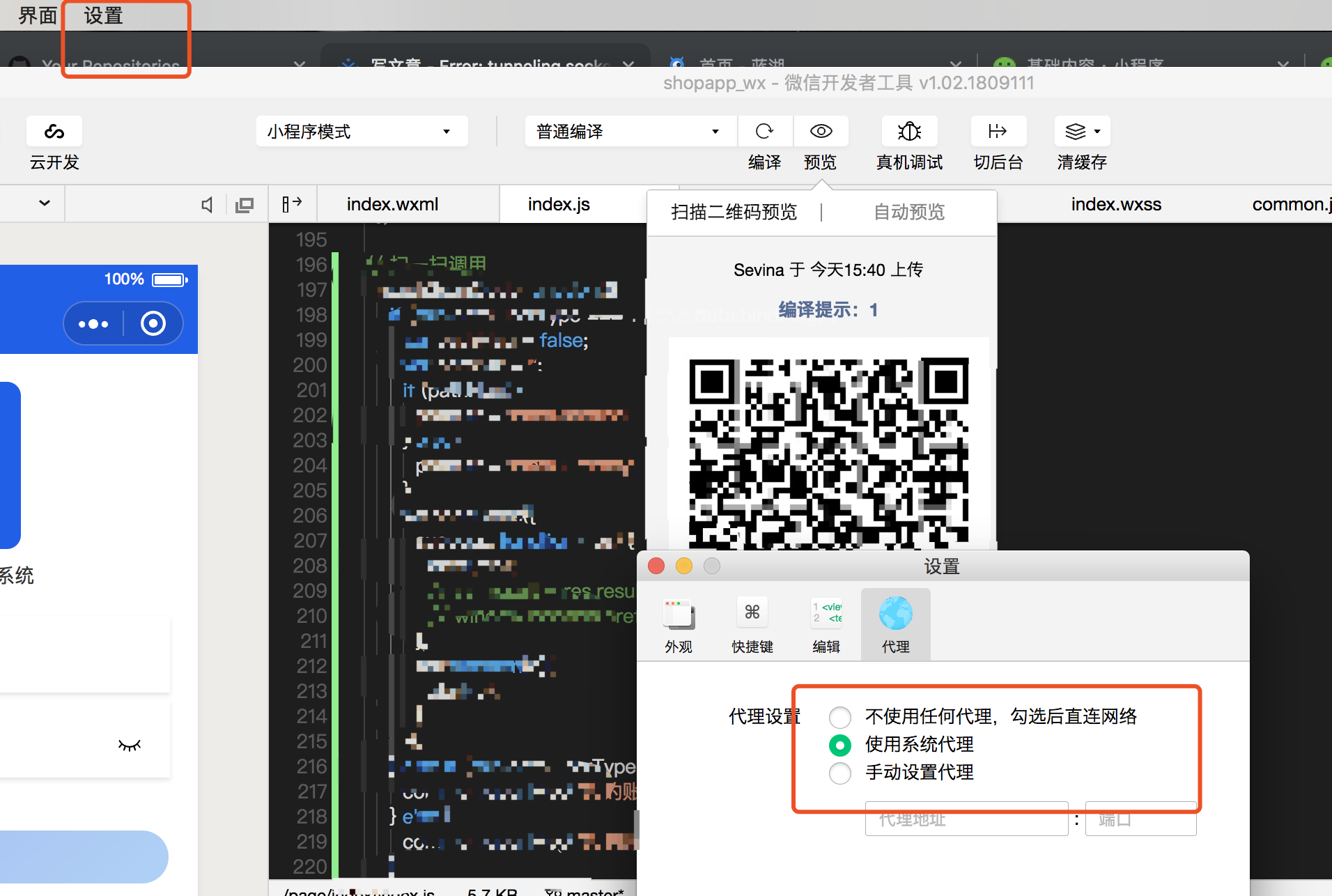Screen dimensions: 1332x896
Task: Open 外观 appearance settings tab
Action: pos(679,625)
